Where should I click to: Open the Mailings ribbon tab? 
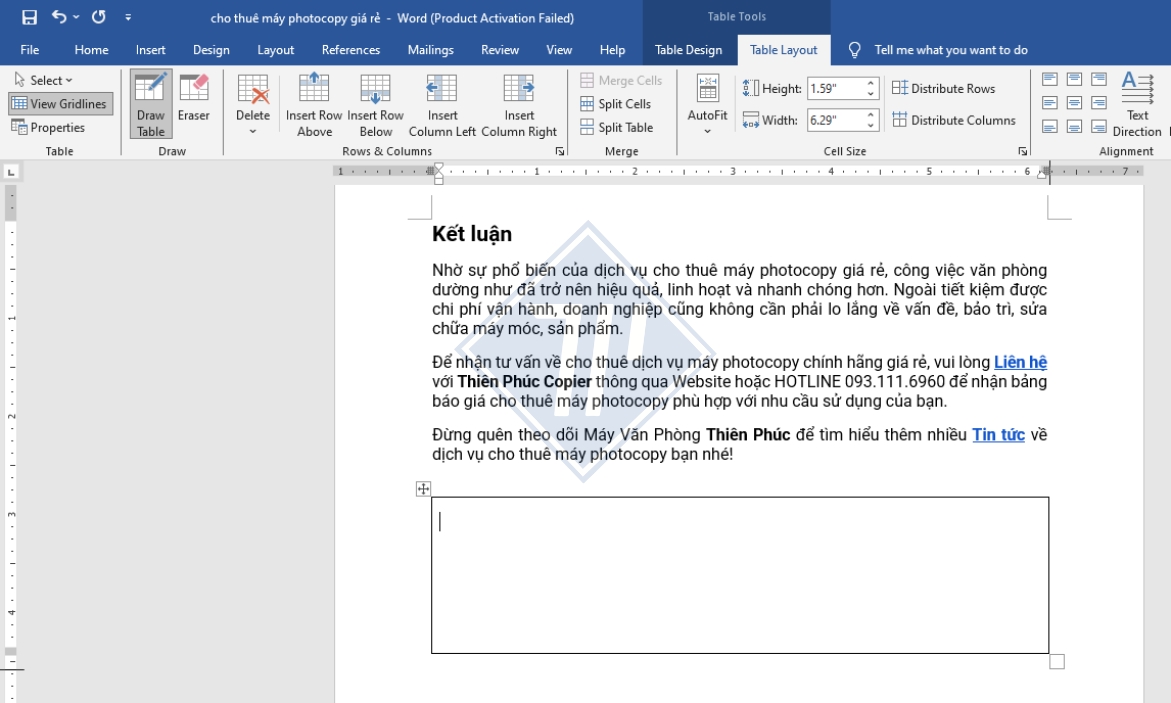429,49
